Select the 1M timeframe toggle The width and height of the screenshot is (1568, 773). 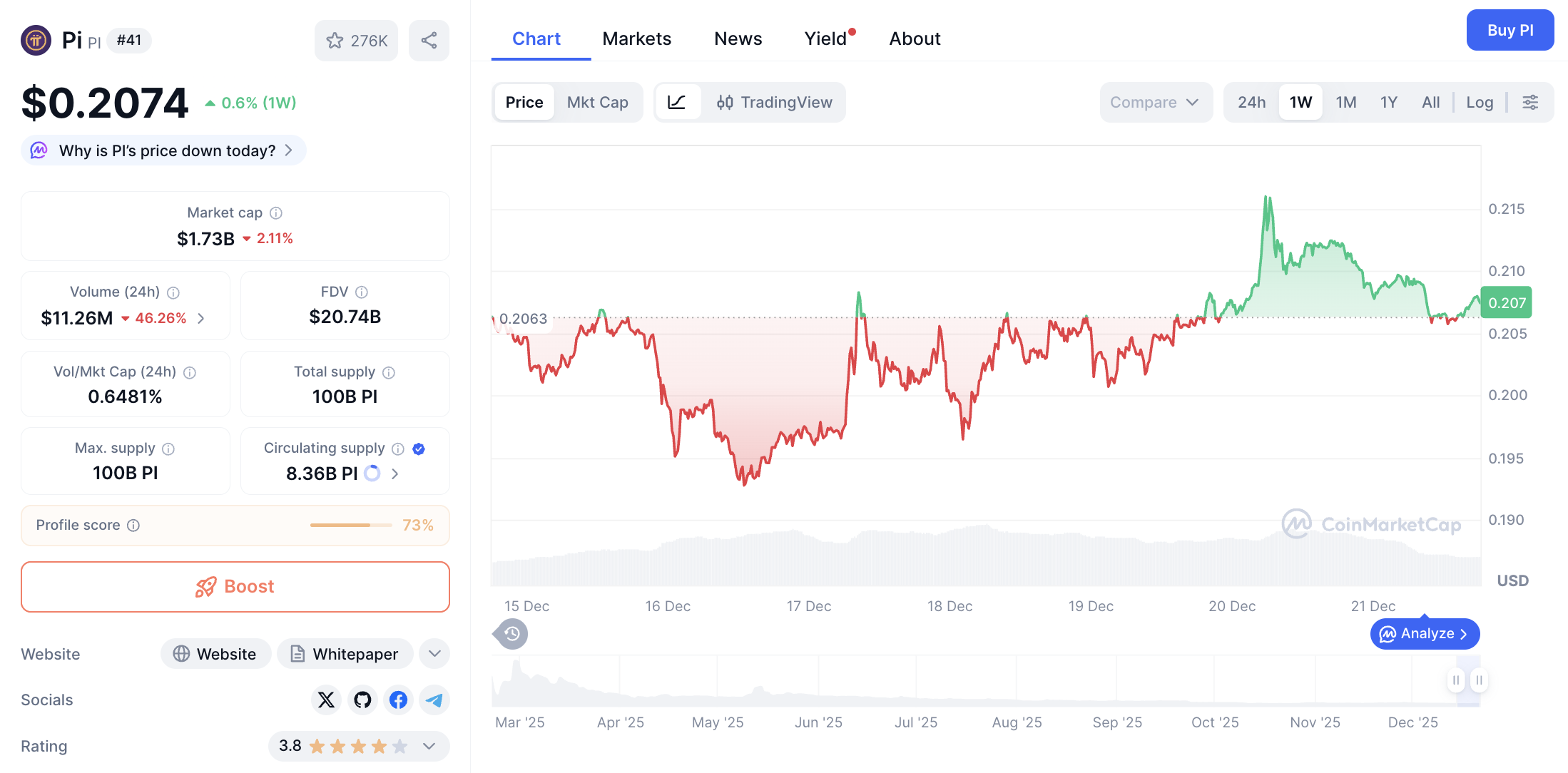coord(1346,102)
